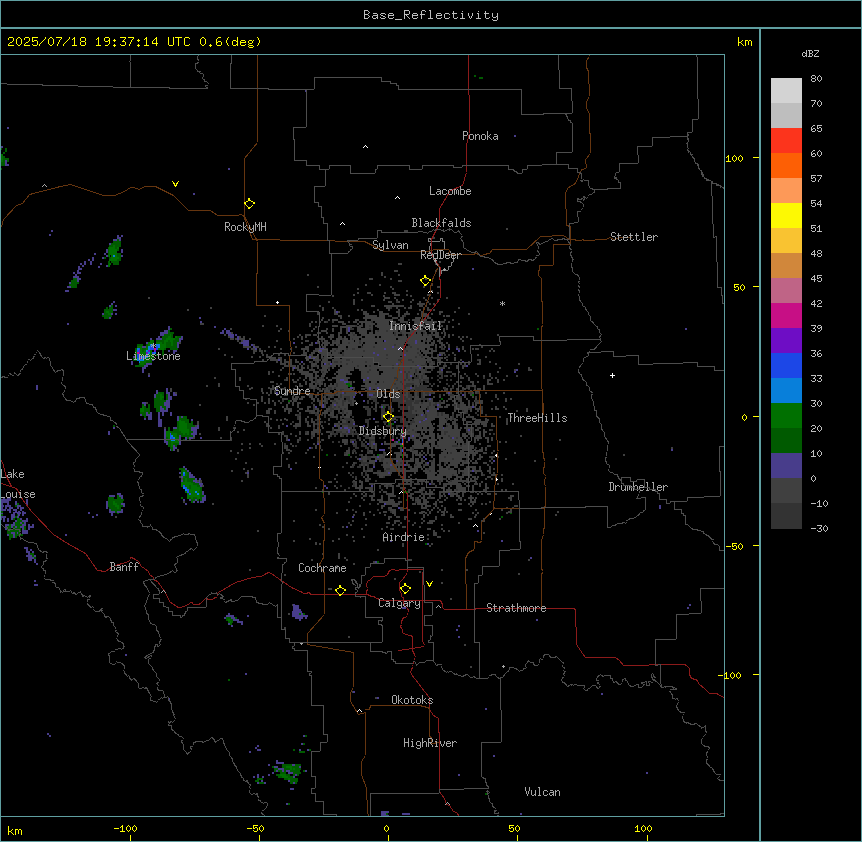Pick the magenta 39-42 dBZ legend swatch

pyautogui.click(x=786, y=315)
